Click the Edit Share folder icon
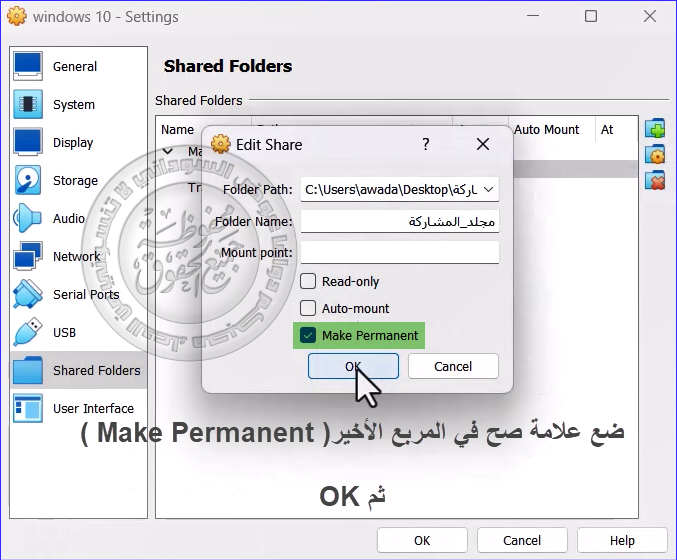 [x=655, y=155]
